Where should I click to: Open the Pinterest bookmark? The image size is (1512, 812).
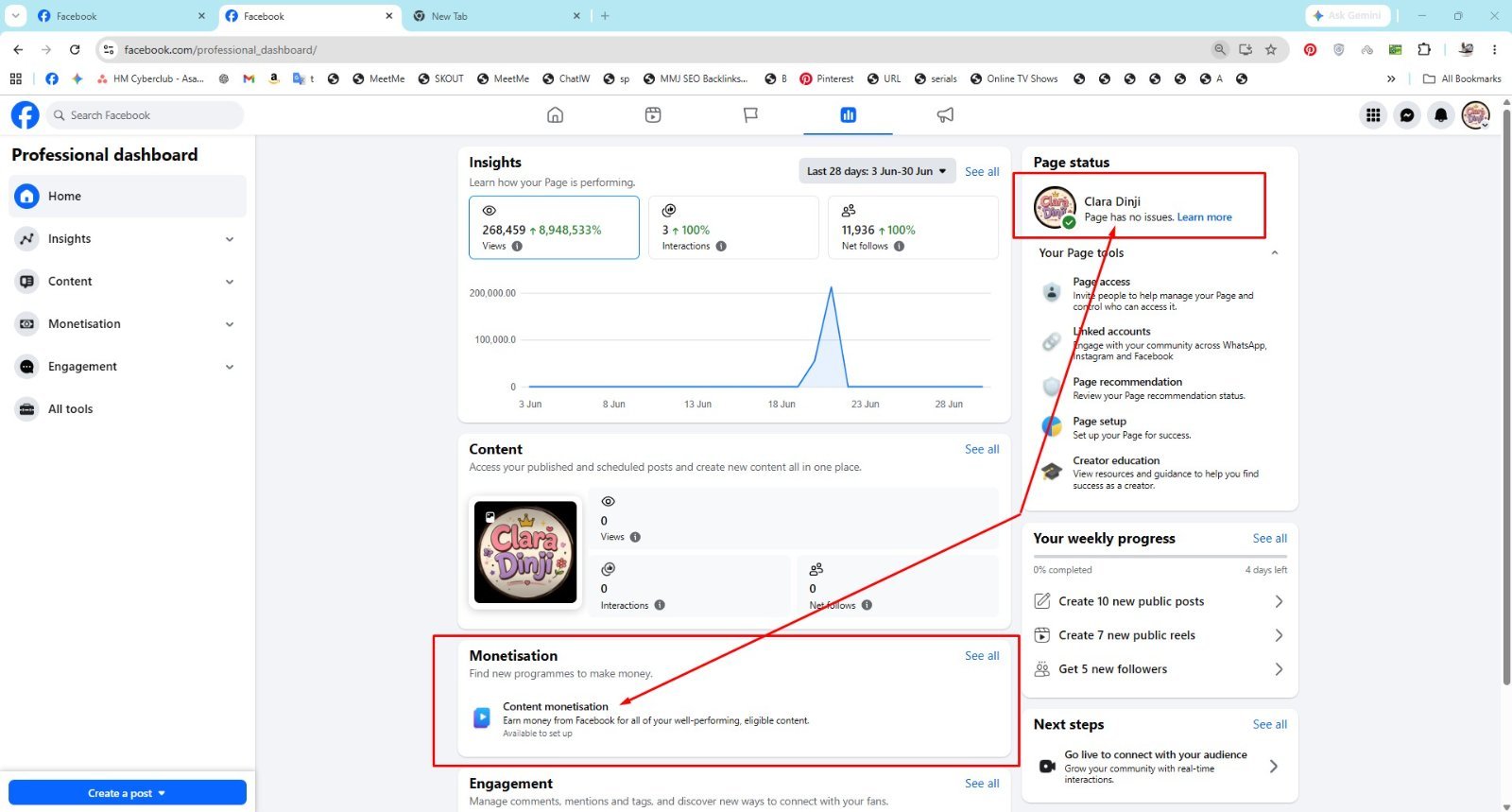click(x=826, y=78)
